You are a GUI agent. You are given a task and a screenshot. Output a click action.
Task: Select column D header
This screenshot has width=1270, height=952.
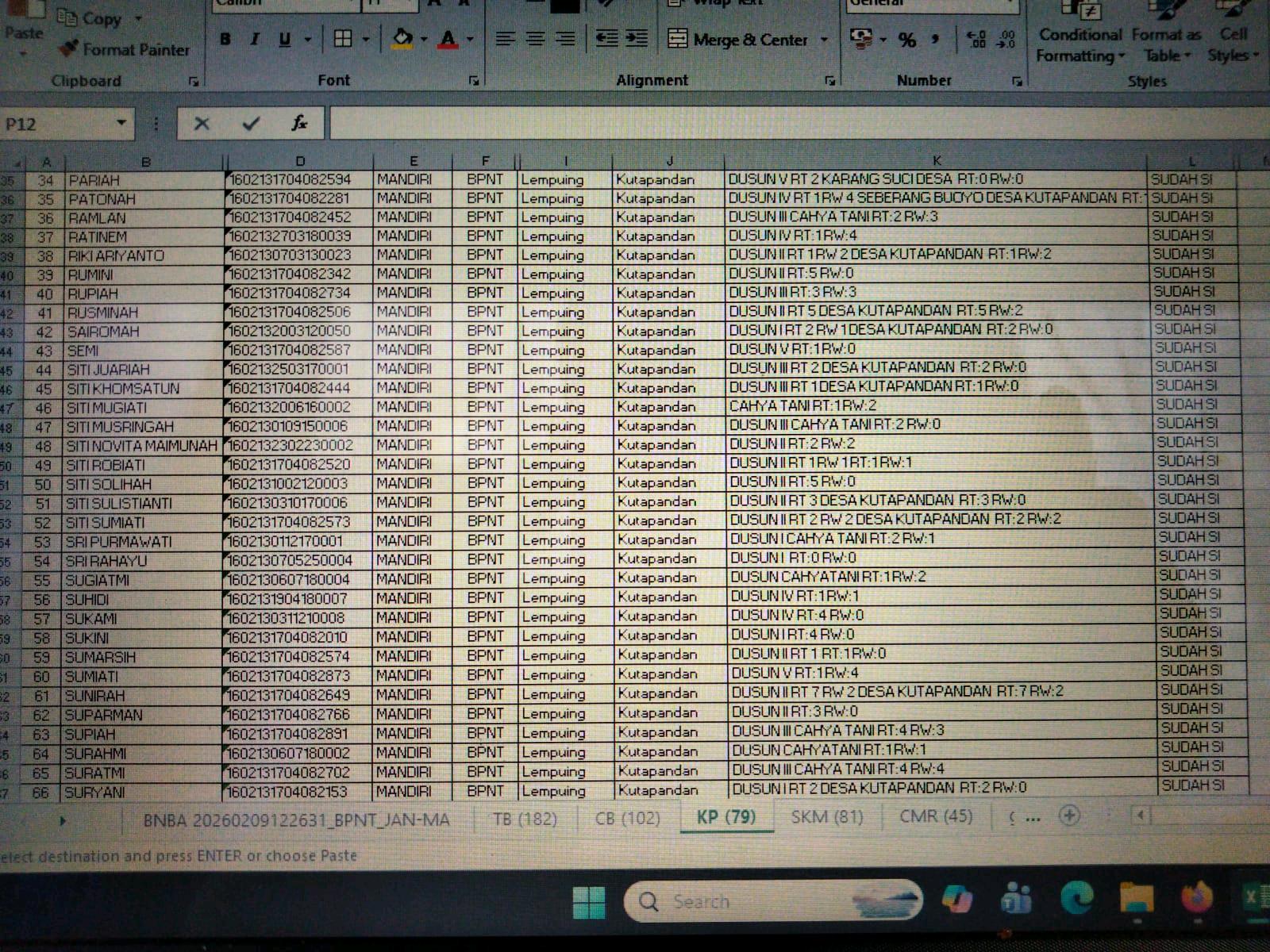[300, 161]
